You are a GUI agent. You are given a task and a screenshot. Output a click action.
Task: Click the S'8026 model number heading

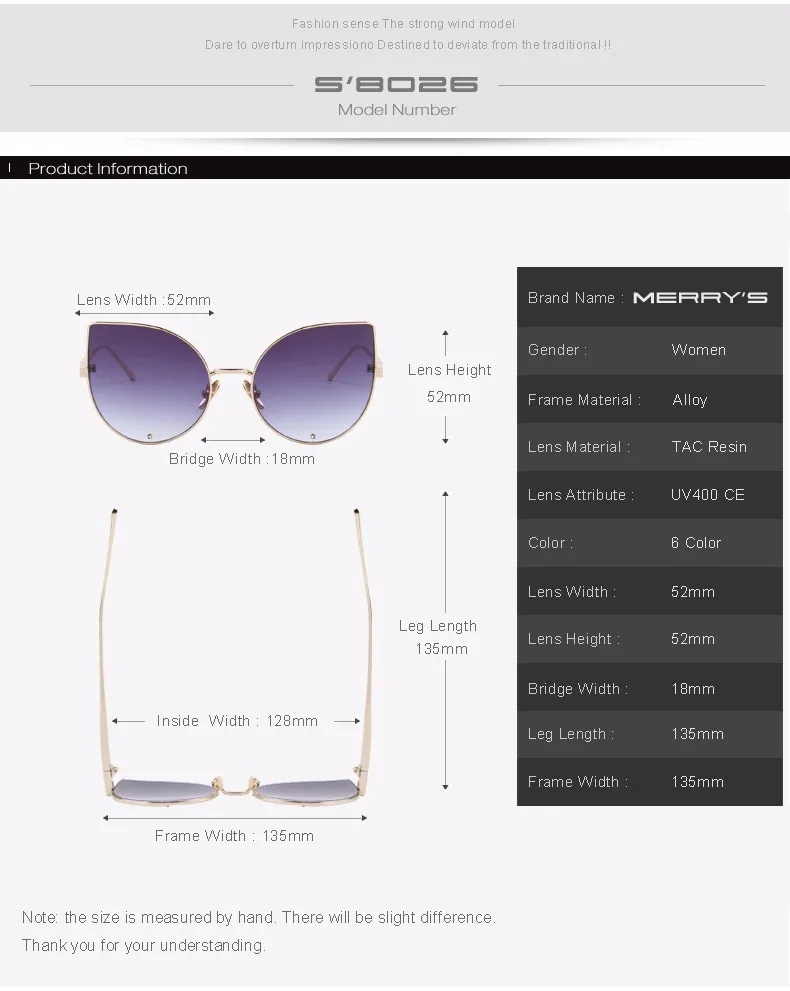396,85
